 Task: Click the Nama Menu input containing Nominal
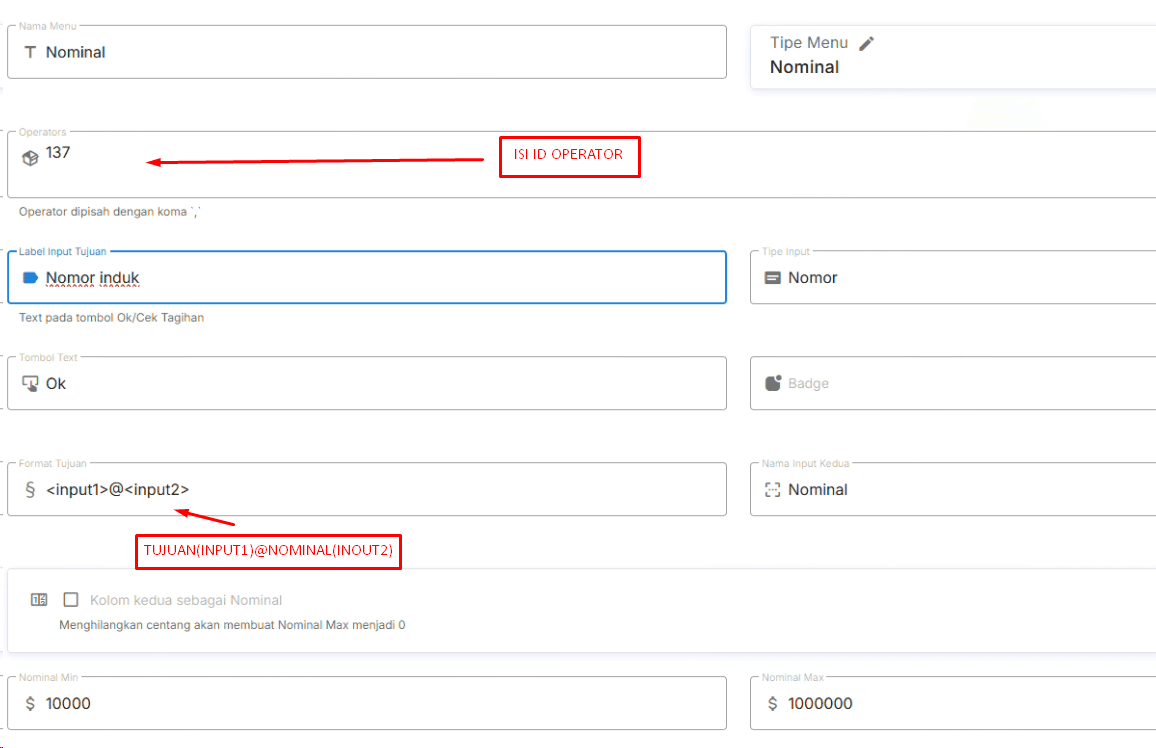click(x=380, y=52)
